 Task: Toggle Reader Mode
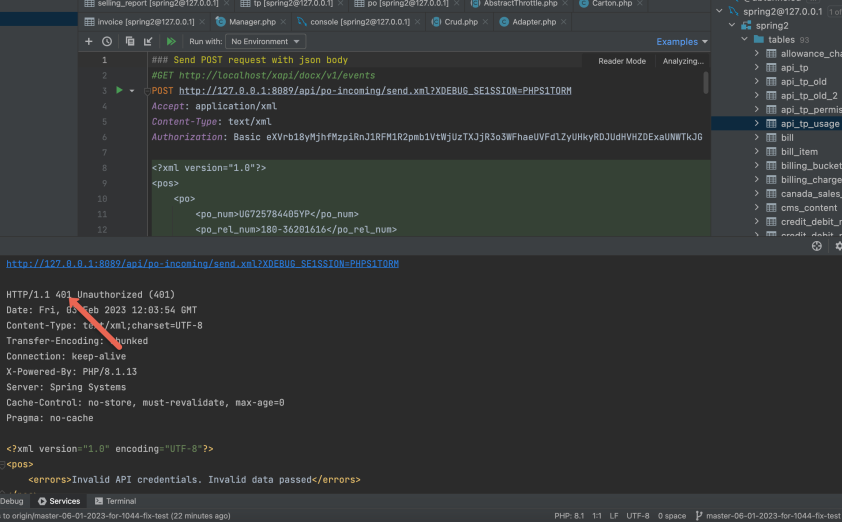[x=622, y=61]
